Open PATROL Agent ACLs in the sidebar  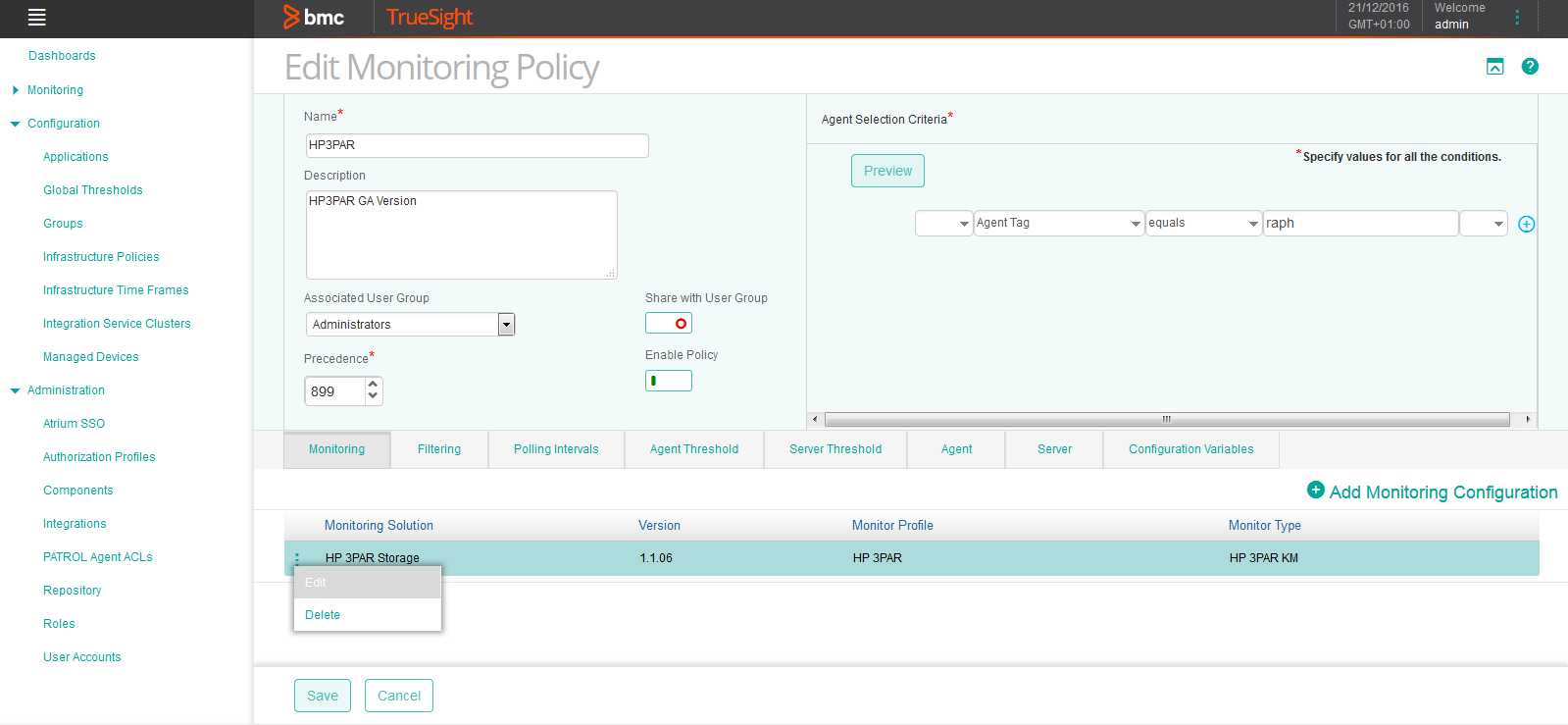[98, 557]
